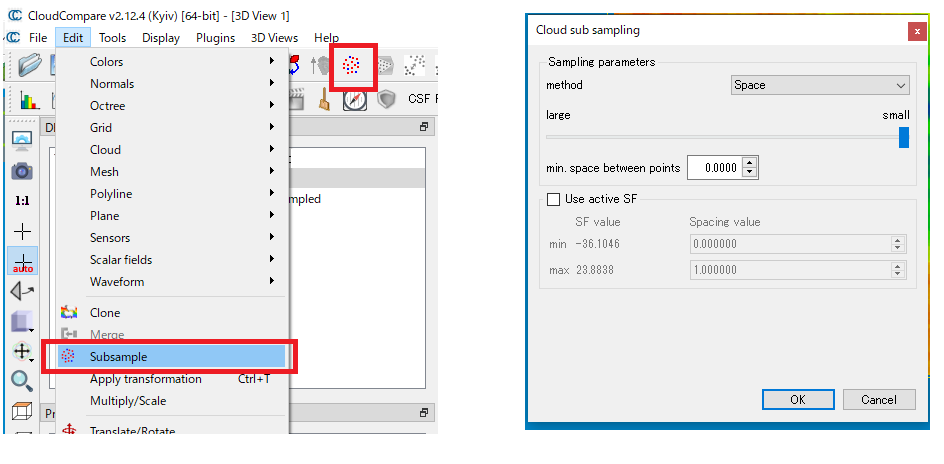The height and width of the screenshot is (464, 944).
Task: Confirm sub sampling with OK button
Action: coord(798,400)
